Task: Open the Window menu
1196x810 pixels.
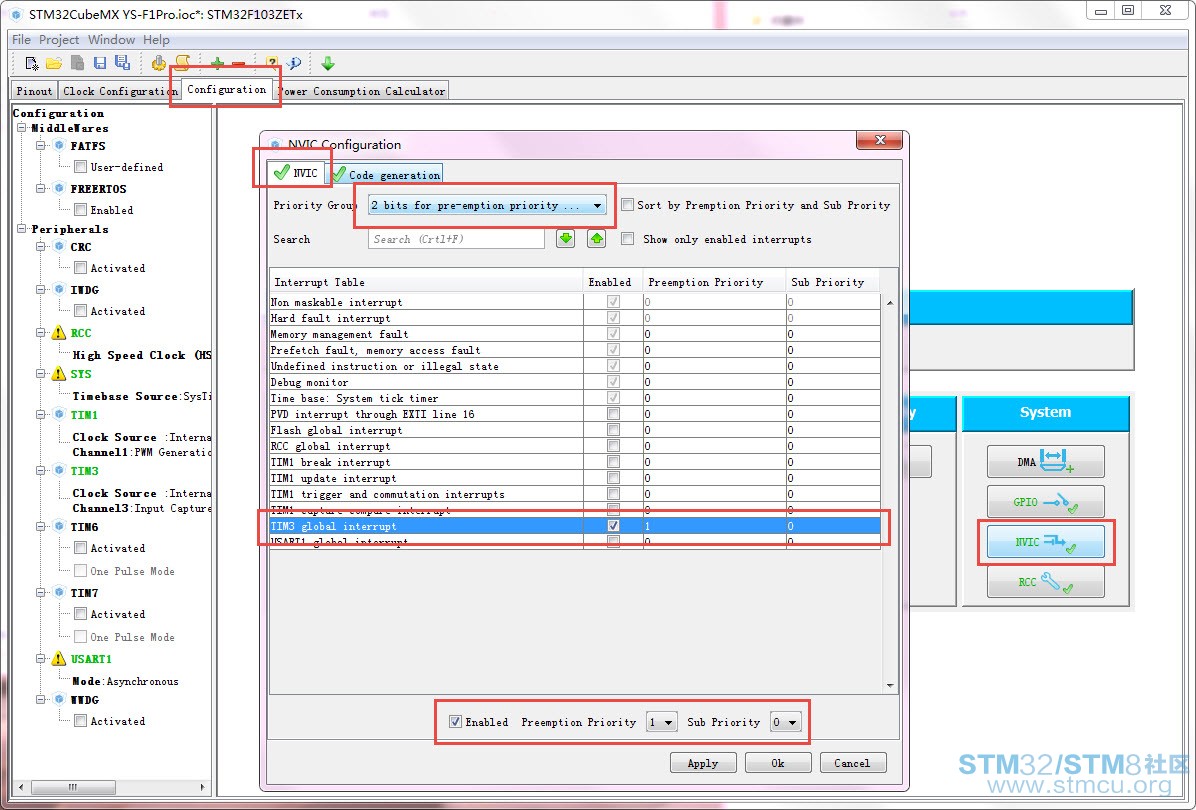Action: [111, 40]
